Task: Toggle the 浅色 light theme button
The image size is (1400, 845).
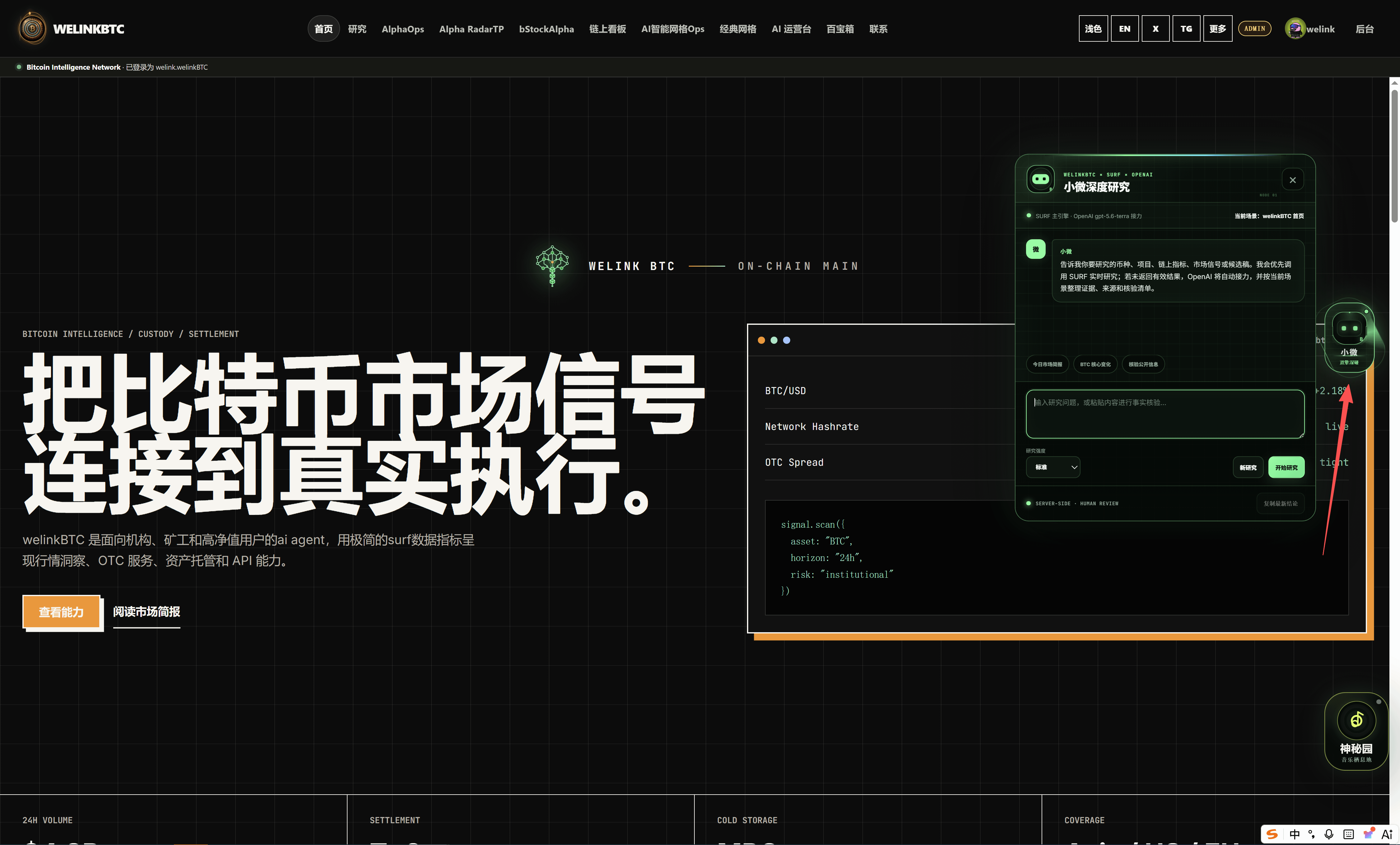Action: (x=1093, y=28)
